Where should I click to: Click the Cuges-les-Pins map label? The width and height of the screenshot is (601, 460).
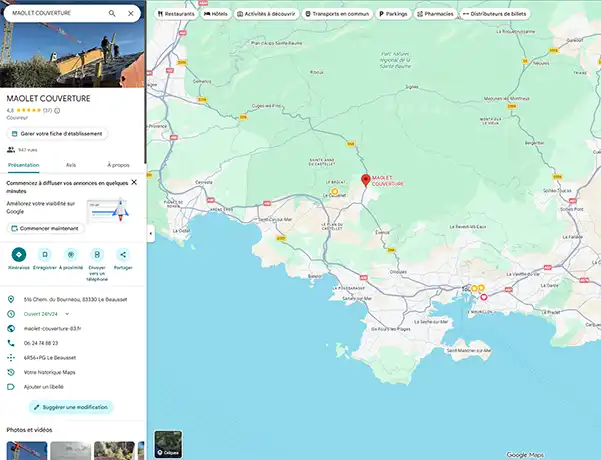pos(266,106)
